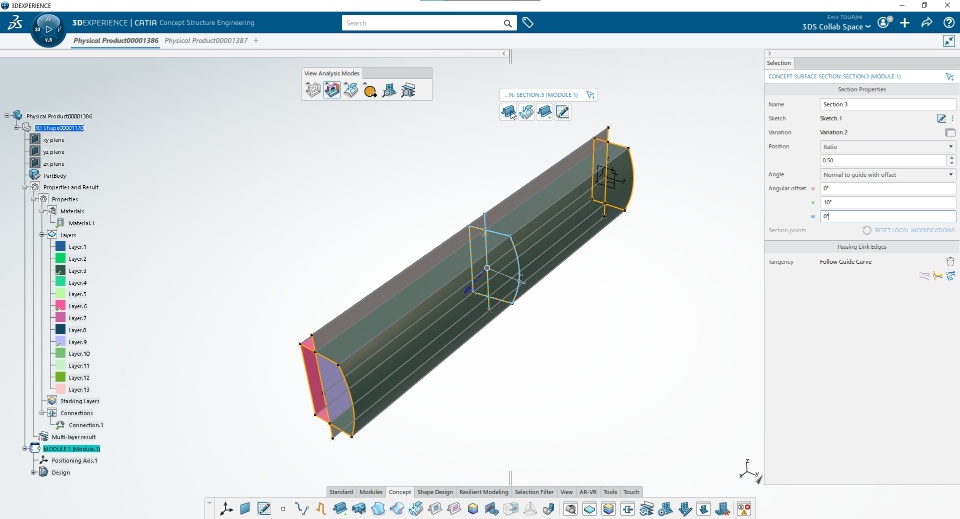Open the Angle 'Normal to guide with offset' dropdown
The width and height of the screenshot is (960, 519).
pyautogui.click(x=888, y=174)
